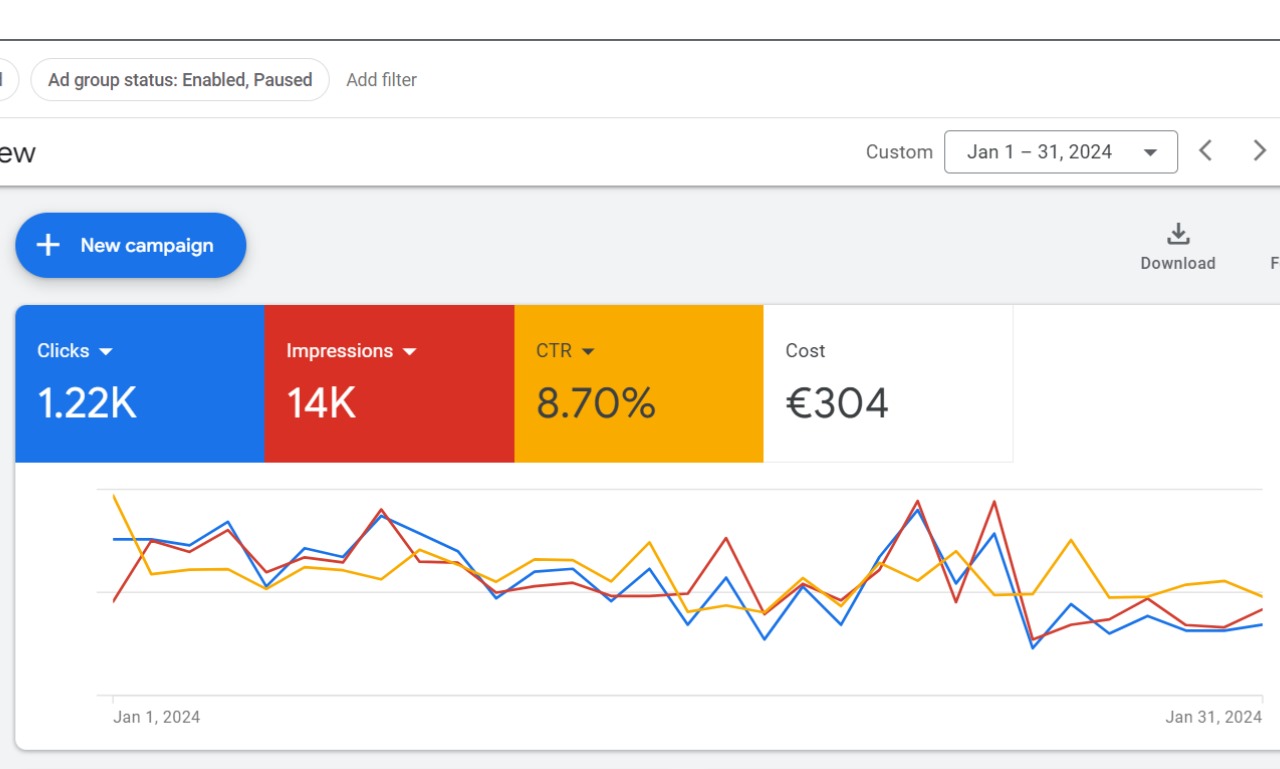Click the plus icon on New campaign
This screenshot has width=1280, height=769.
point(47,245)
